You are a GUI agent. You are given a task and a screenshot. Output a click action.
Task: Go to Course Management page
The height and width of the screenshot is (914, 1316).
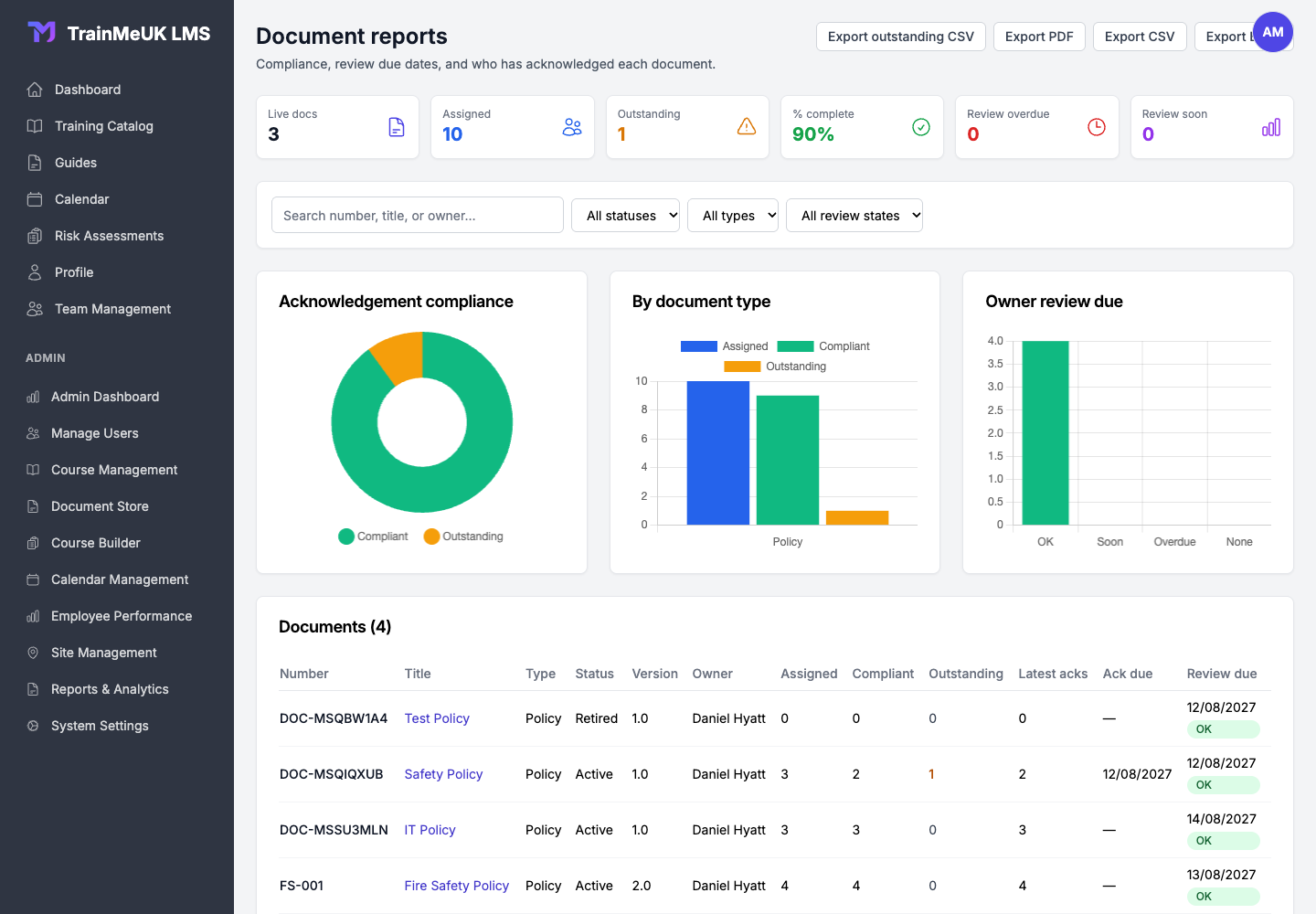pyautogui.click(x=114, y=470)
